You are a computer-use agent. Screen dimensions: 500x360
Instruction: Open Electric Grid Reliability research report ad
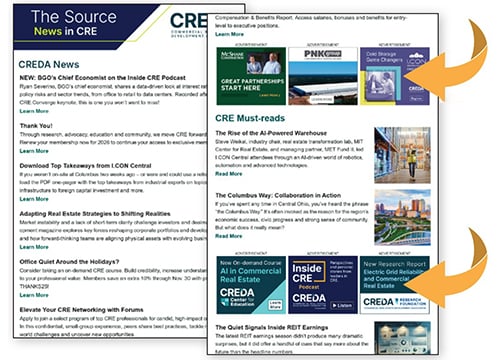tap(395, 285)
